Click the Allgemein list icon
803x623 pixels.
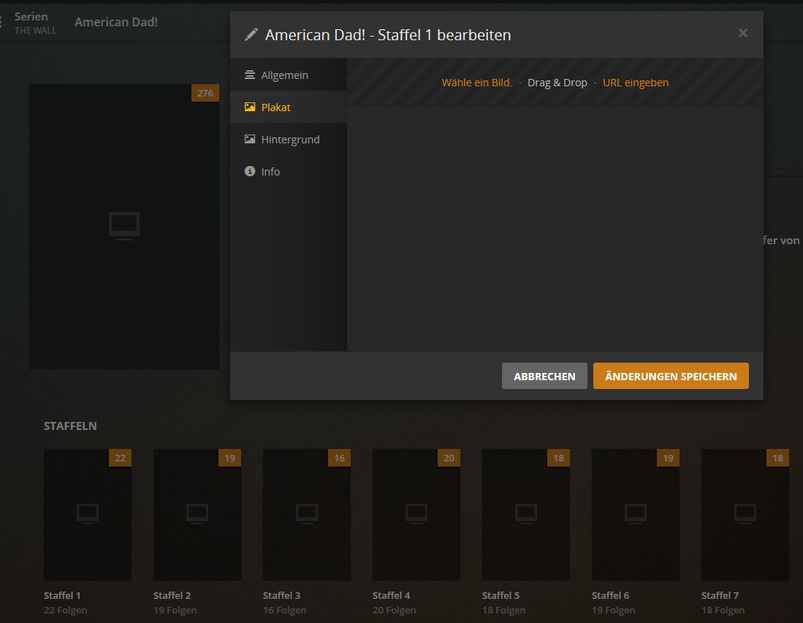coord(249,75)
